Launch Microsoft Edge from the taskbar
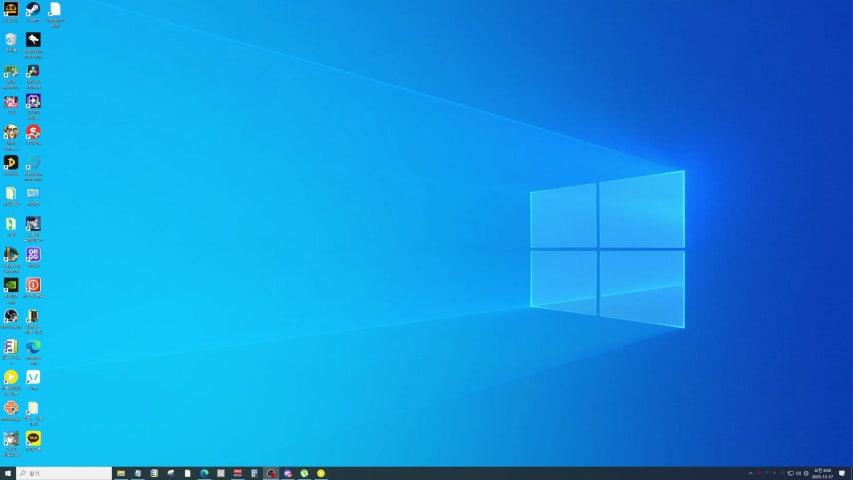This screenshot has width=853, height=480. [204, 473]
